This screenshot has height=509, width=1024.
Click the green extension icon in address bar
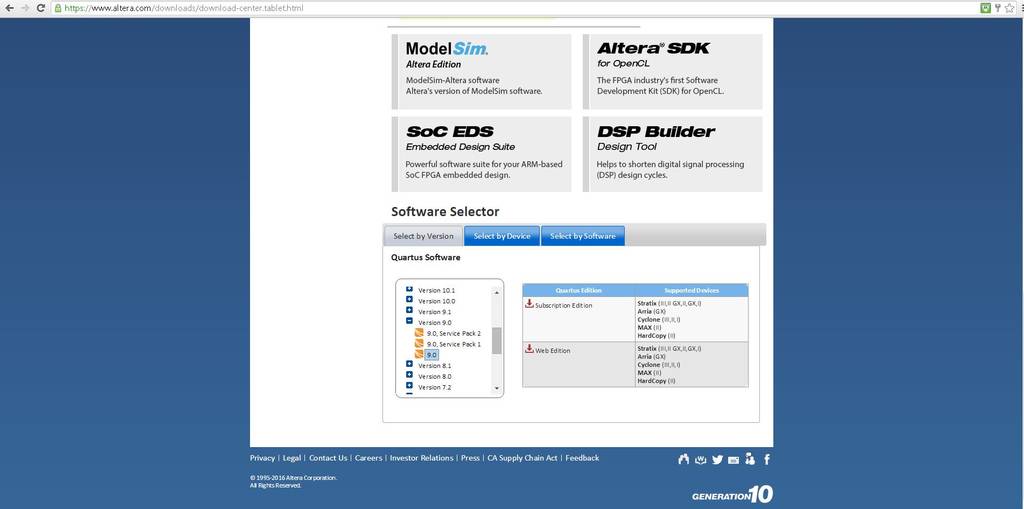[986, 8]
